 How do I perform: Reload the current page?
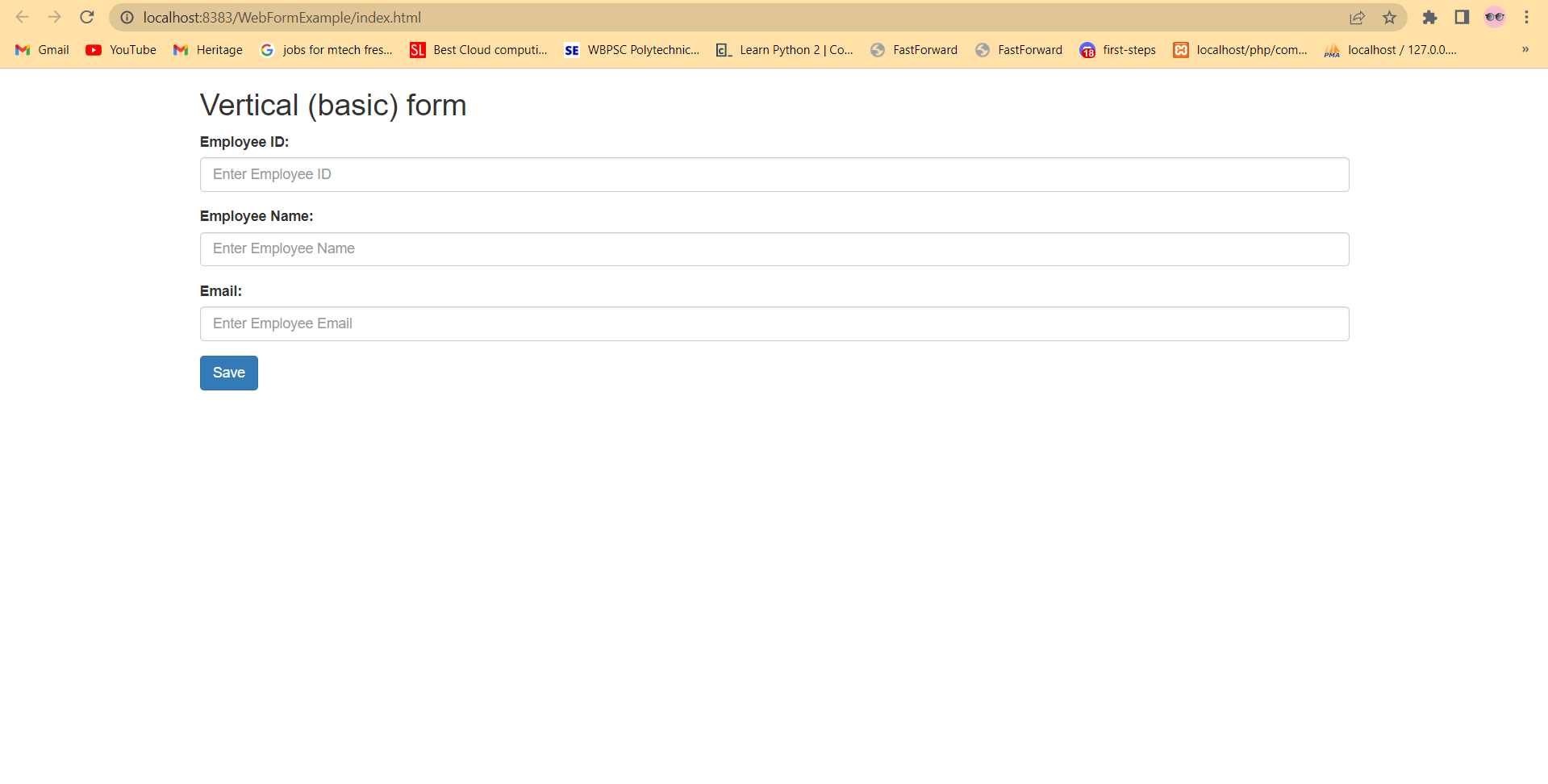point(86,17)
